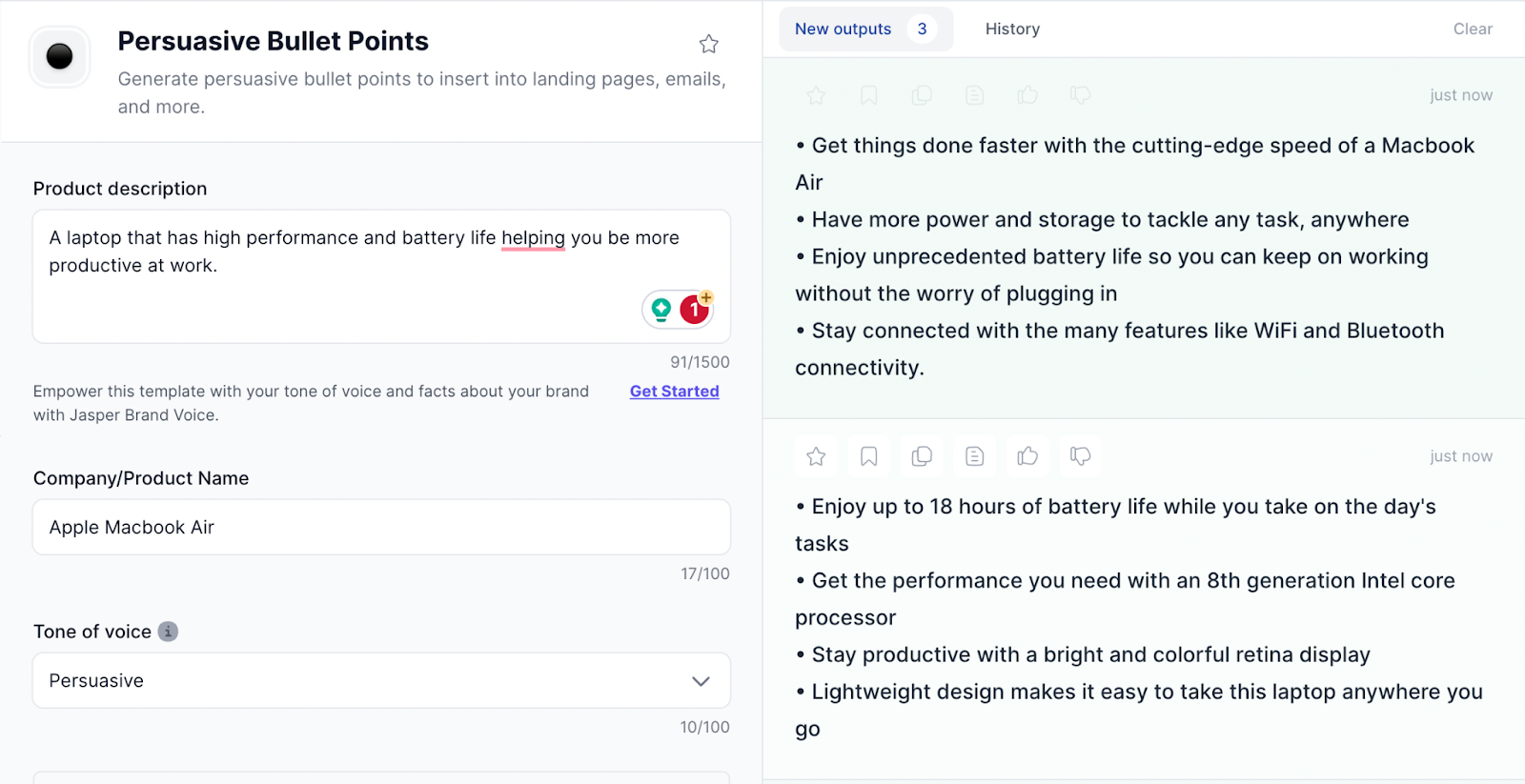This screenshot has height=784, width=1525.
Task: Click the 10/100 character counter
Action: 704,727
